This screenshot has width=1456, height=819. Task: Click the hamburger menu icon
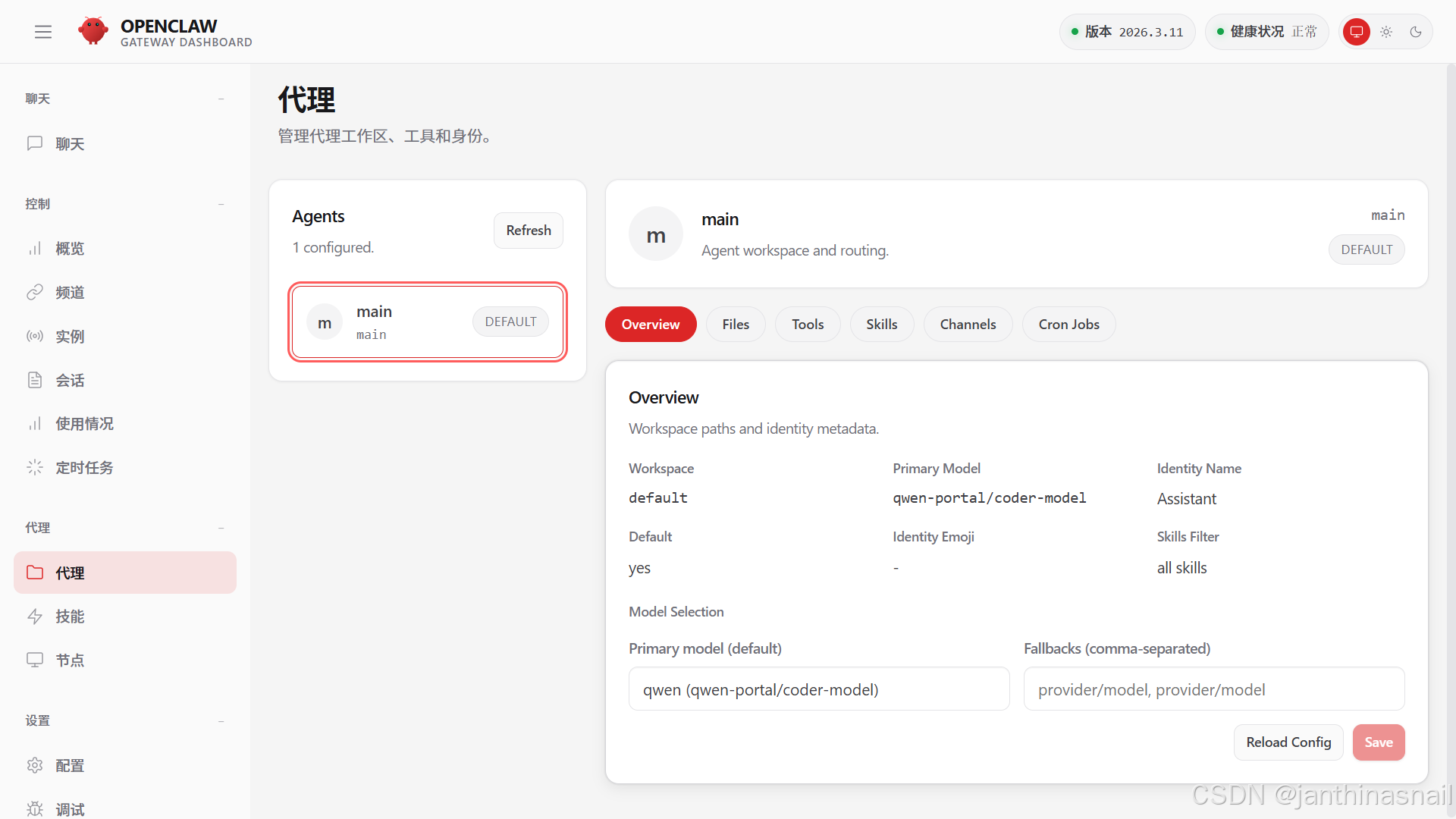[43, 32]
